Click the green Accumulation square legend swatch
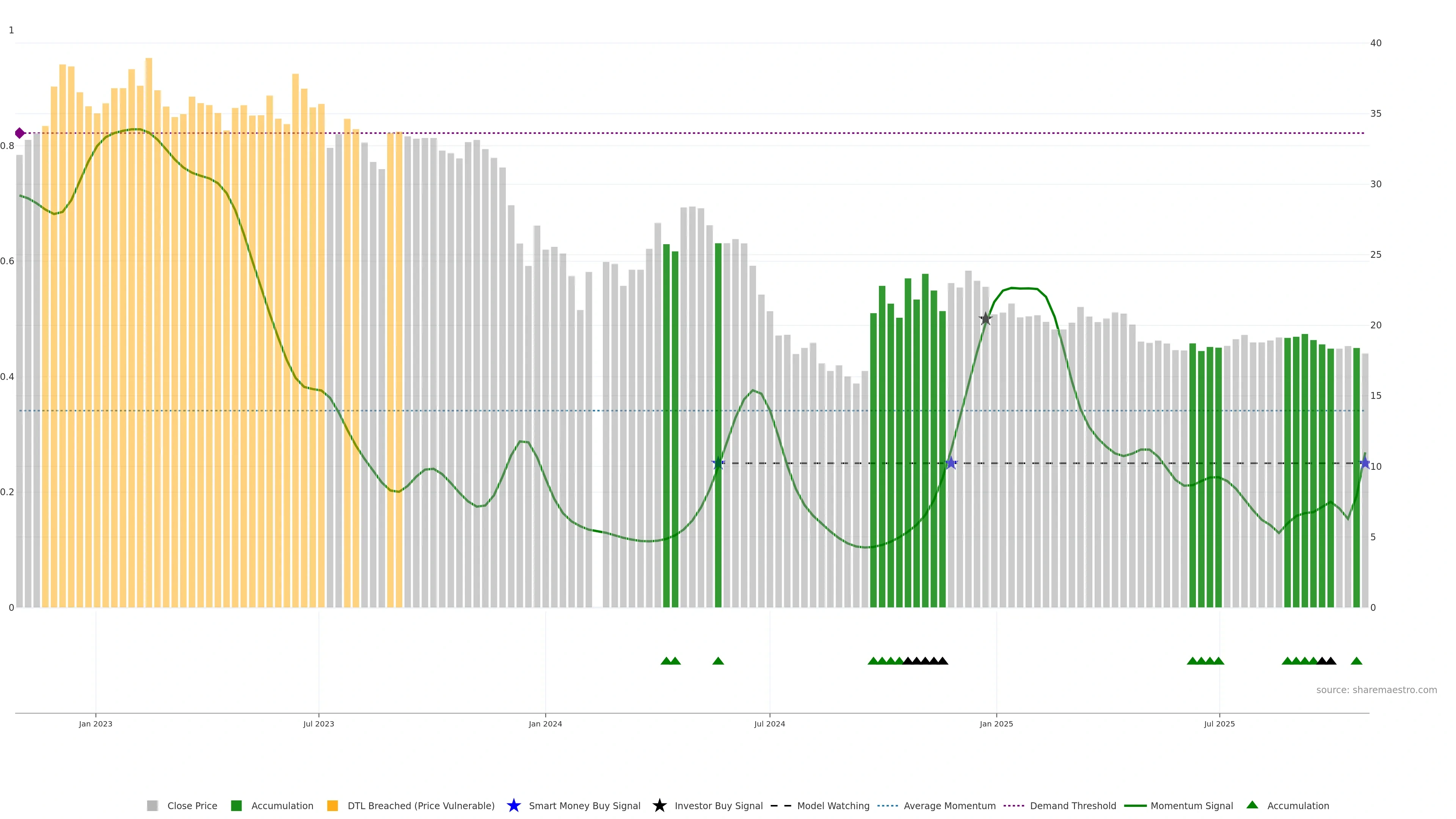1456x819 pixels. coord(236,805)
